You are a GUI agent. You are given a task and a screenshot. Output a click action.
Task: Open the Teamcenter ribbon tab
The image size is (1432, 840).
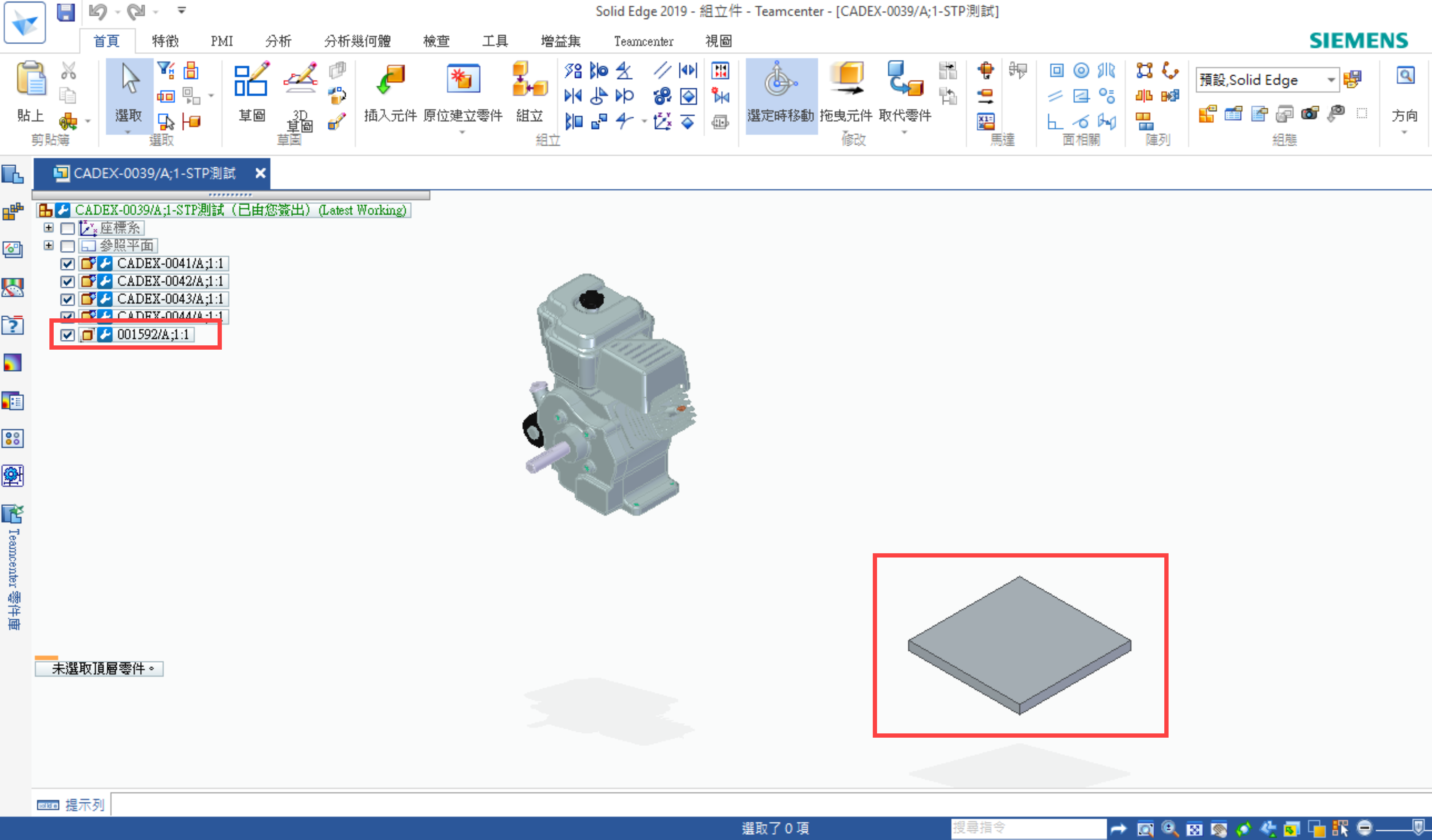click(x=644, y=41)
